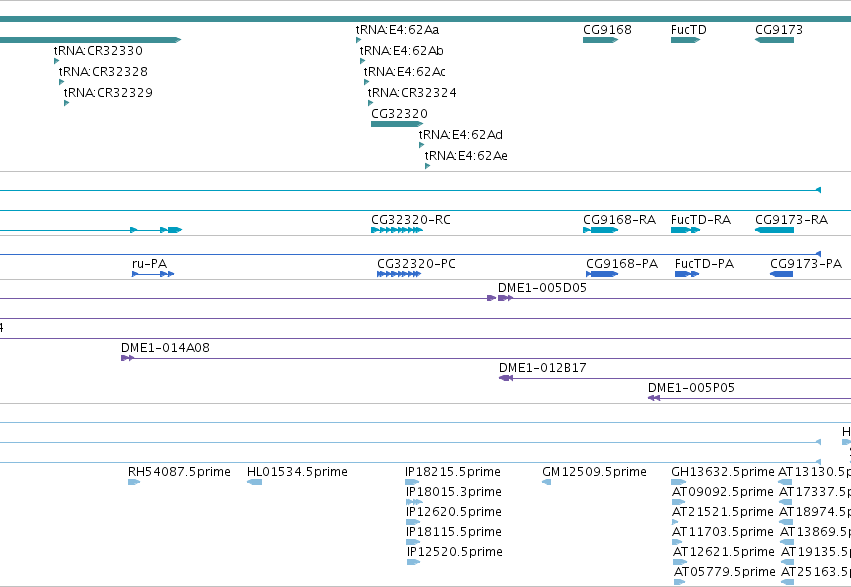Screen dimensions: 851x587
Task: Select the CG32320-PC protein feature
Action: (399, 274)
